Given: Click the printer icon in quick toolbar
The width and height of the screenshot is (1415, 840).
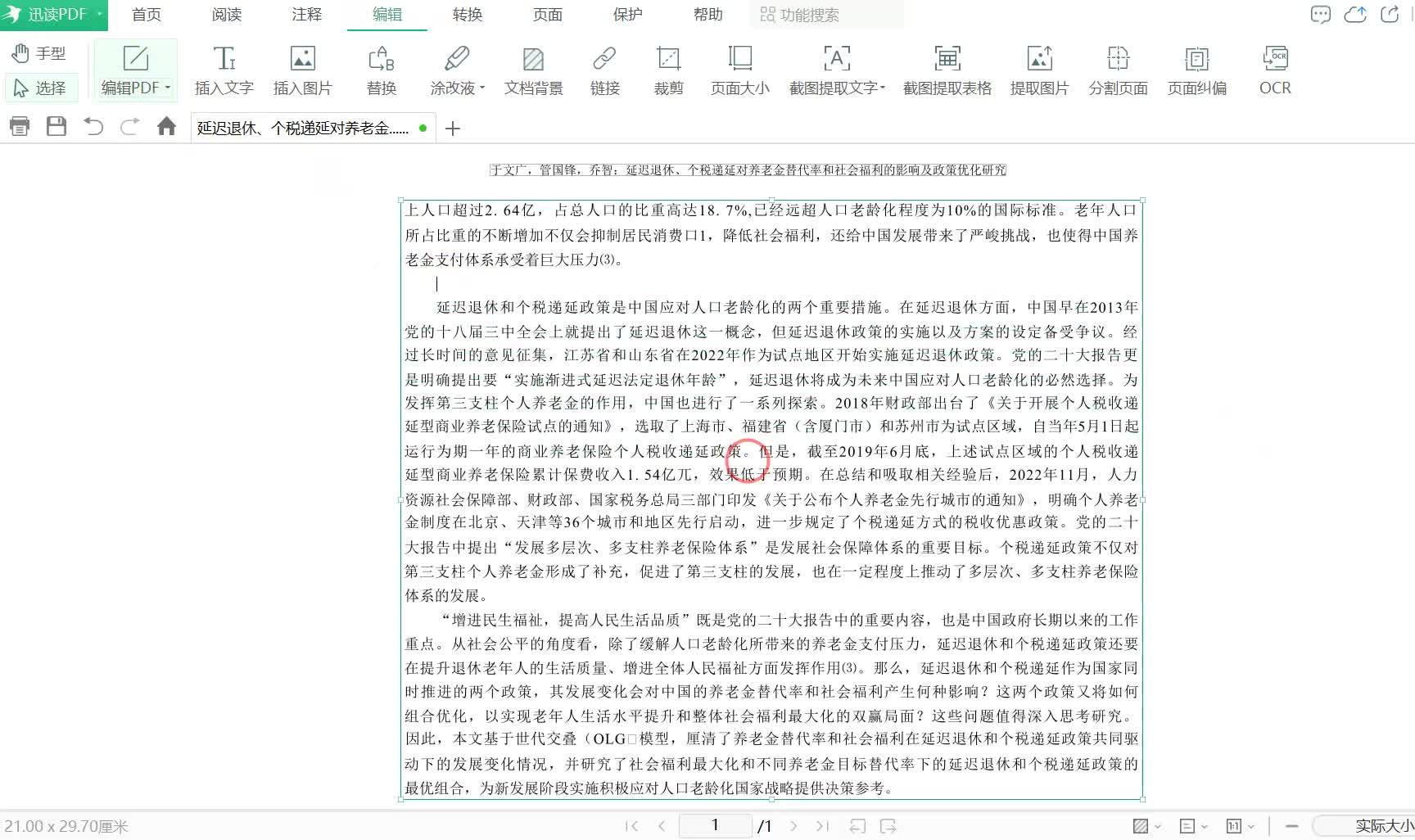Looking at the screenshot, I should pyautogui.click(x=20, y=126).
